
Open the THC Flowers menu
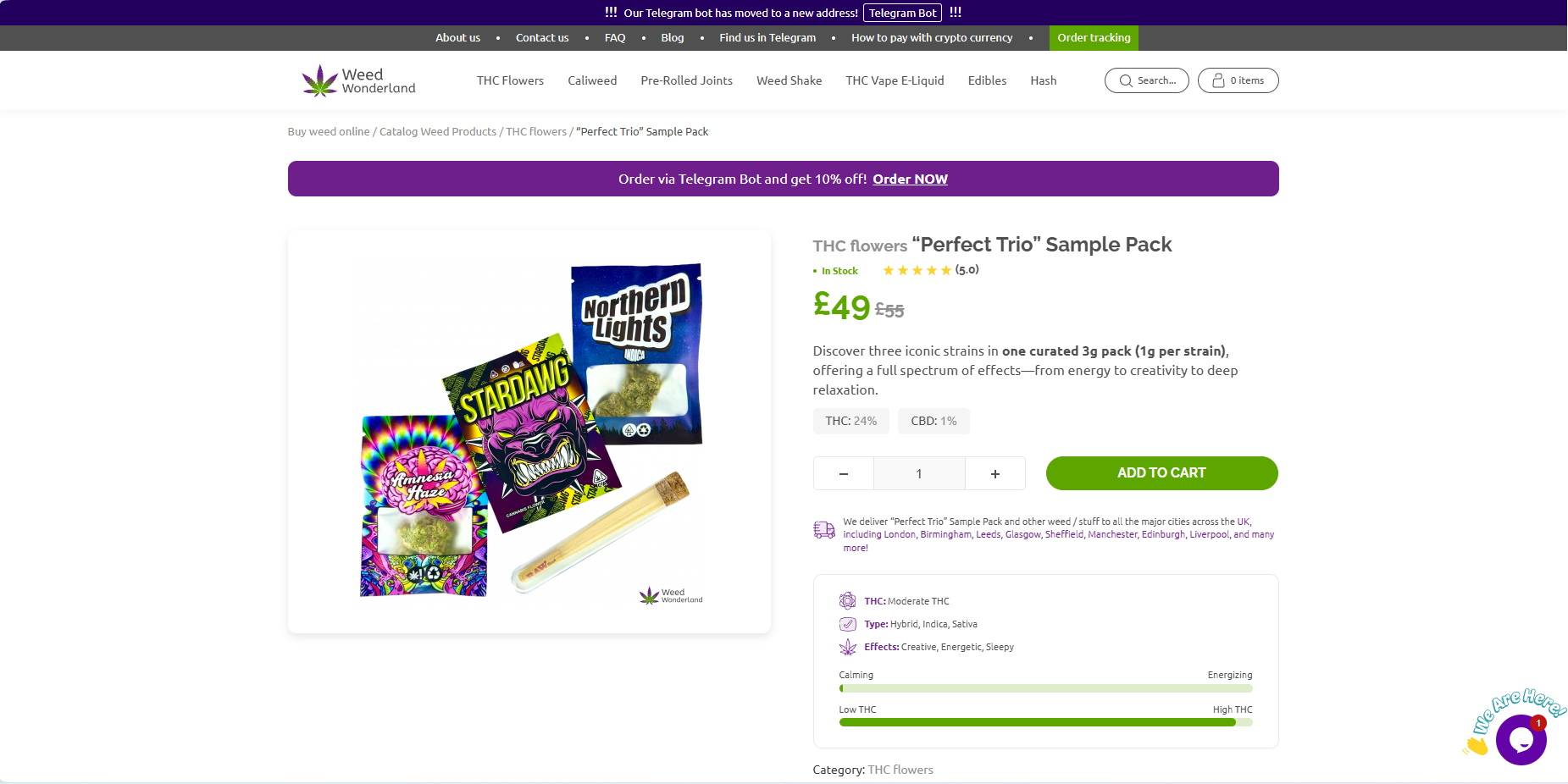coord(510,80)
